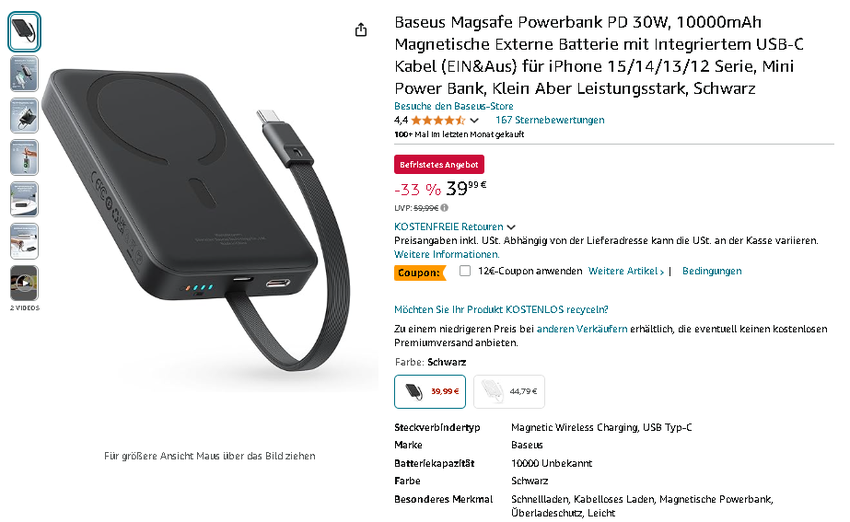Expand the star rating dropdown arrow
The image size is (850, 522).
point(474,120)
